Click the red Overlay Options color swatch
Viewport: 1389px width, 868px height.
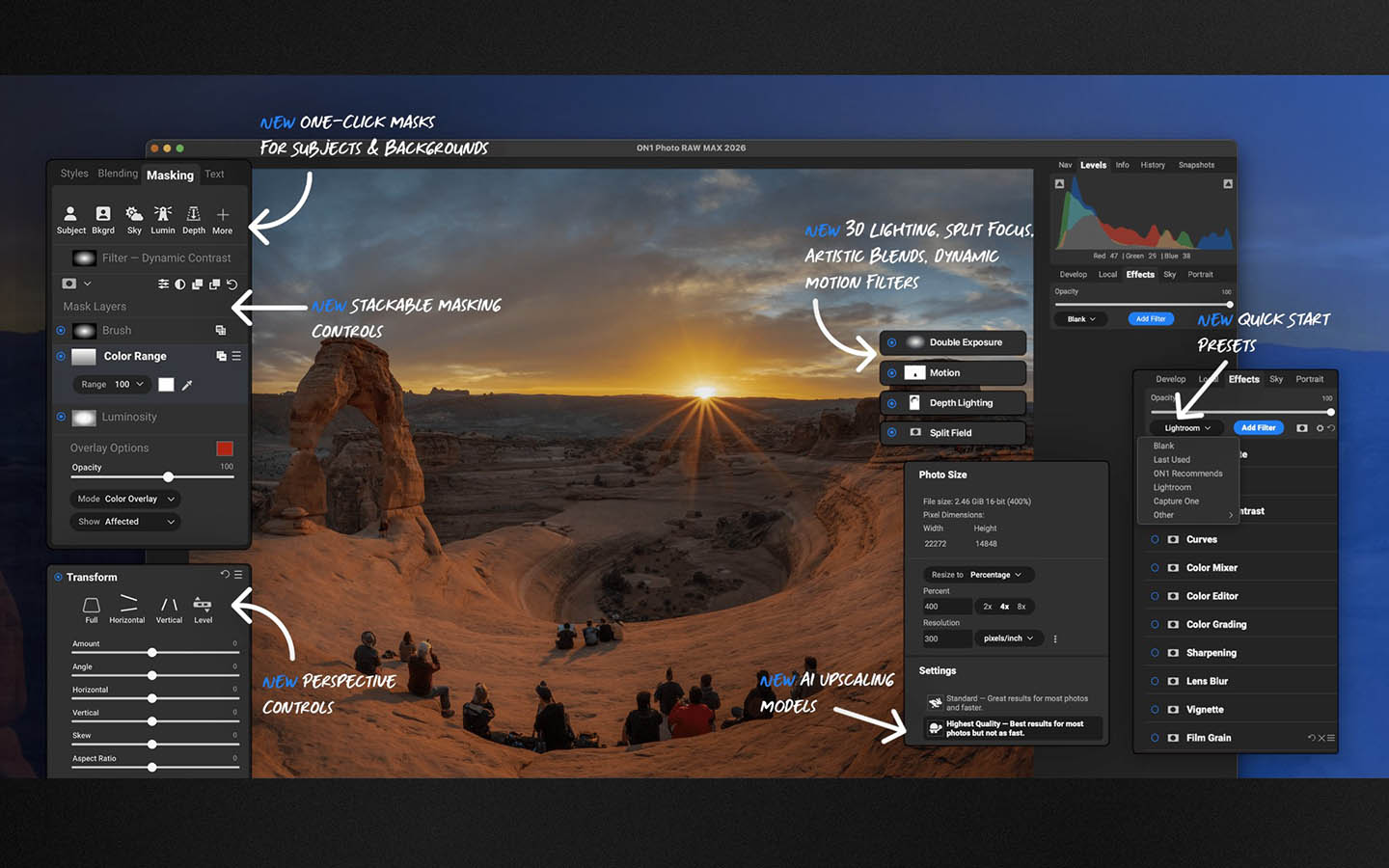225,448
